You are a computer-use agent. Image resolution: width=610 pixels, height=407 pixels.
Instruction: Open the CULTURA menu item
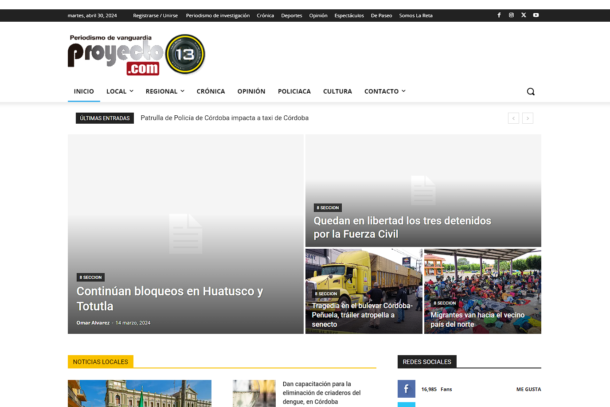point(337,91)
